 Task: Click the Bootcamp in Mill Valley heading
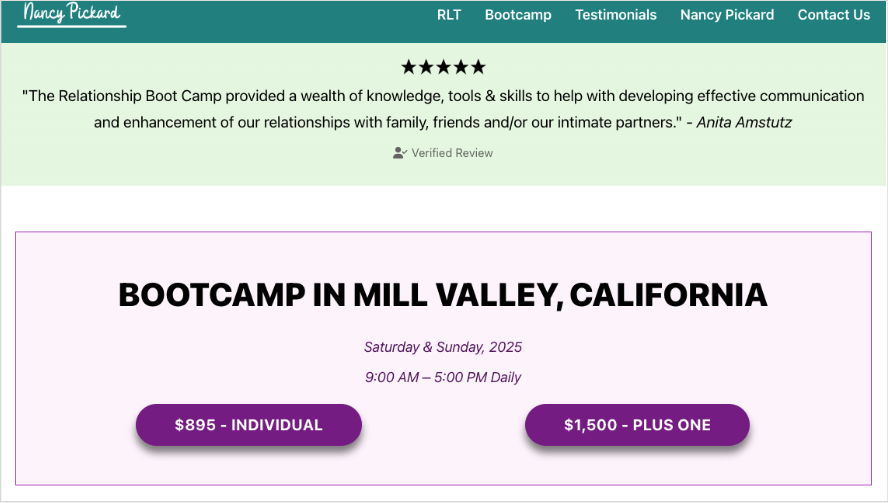(x=443, y=295)
